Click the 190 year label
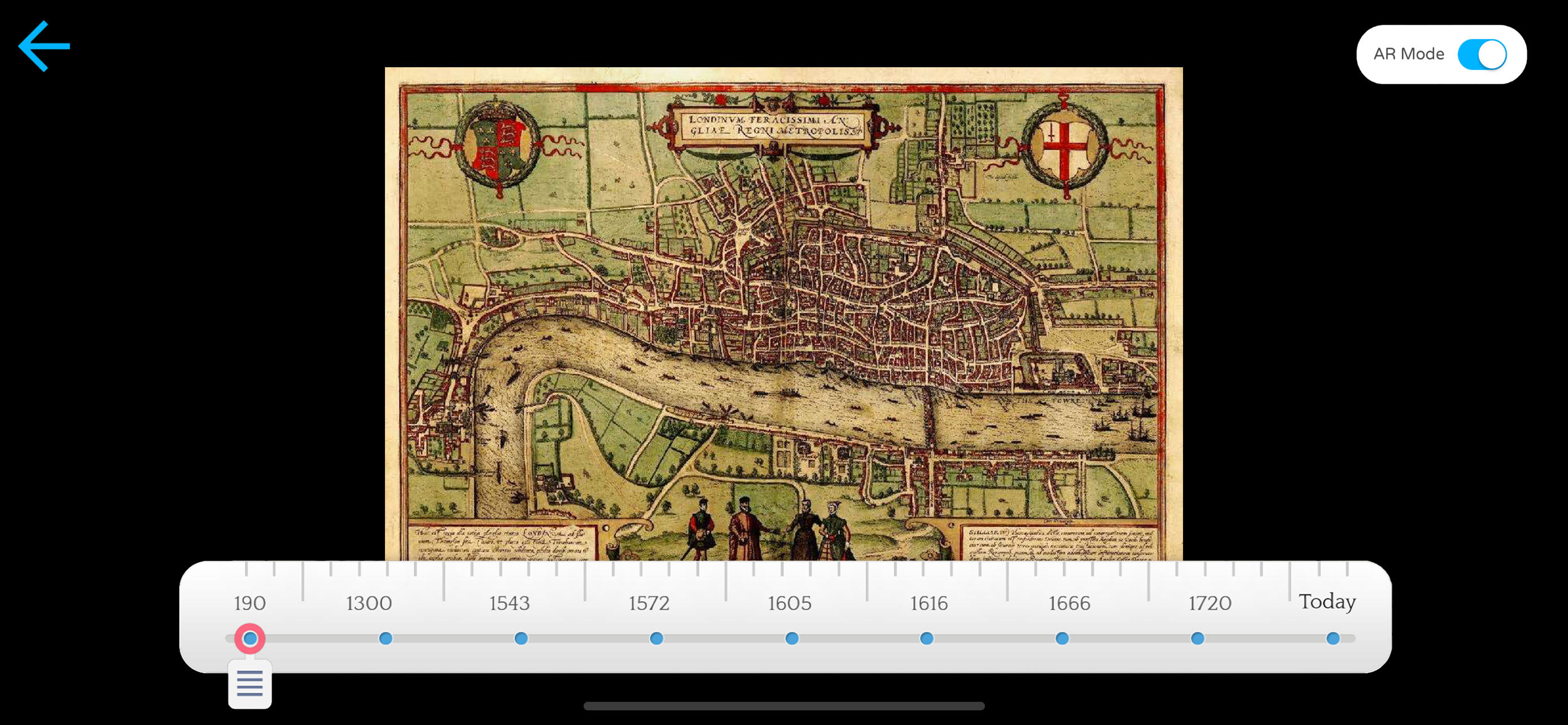 249,603
